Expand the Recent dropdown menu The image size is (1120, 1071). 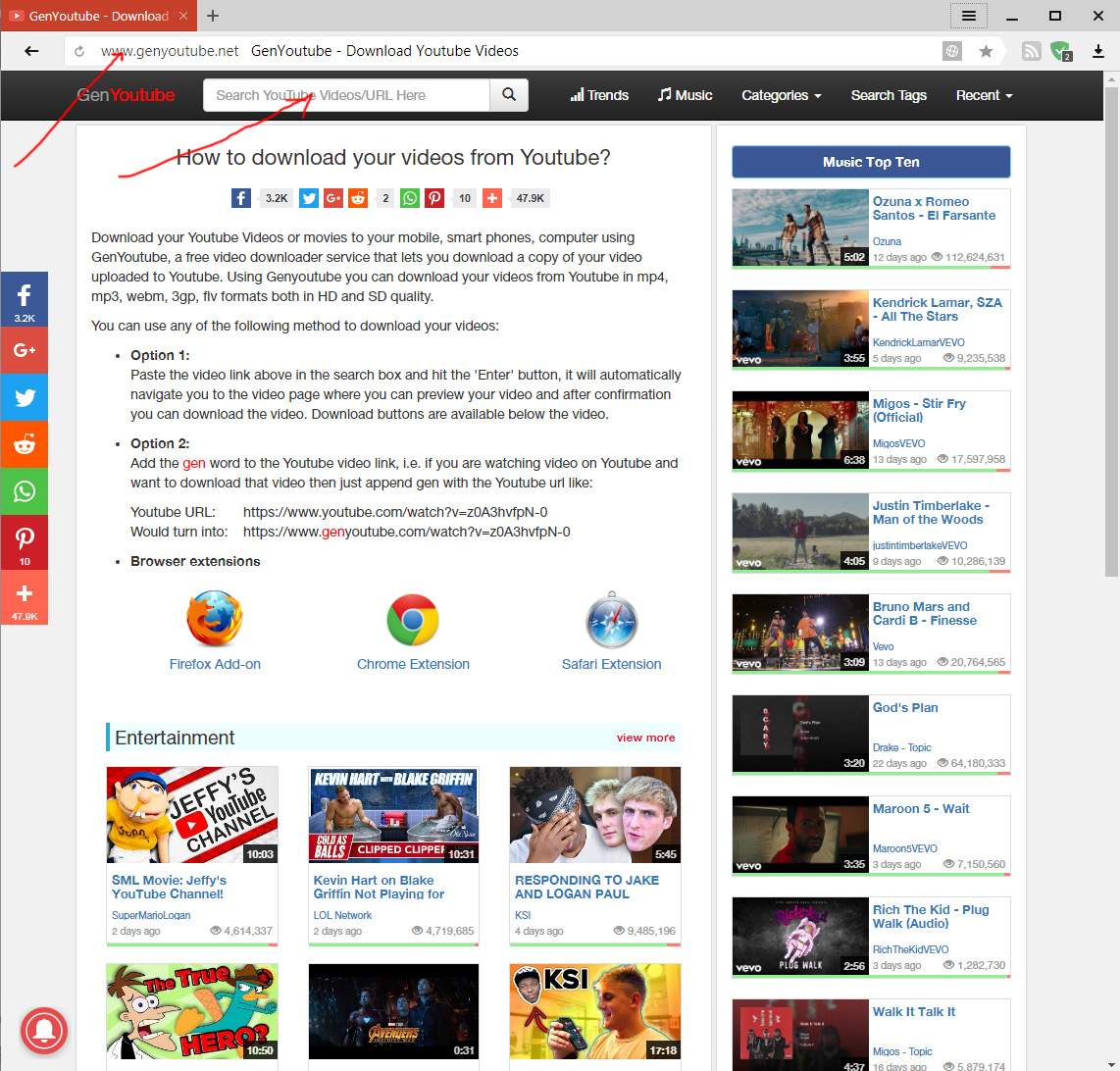pos(984,95)
